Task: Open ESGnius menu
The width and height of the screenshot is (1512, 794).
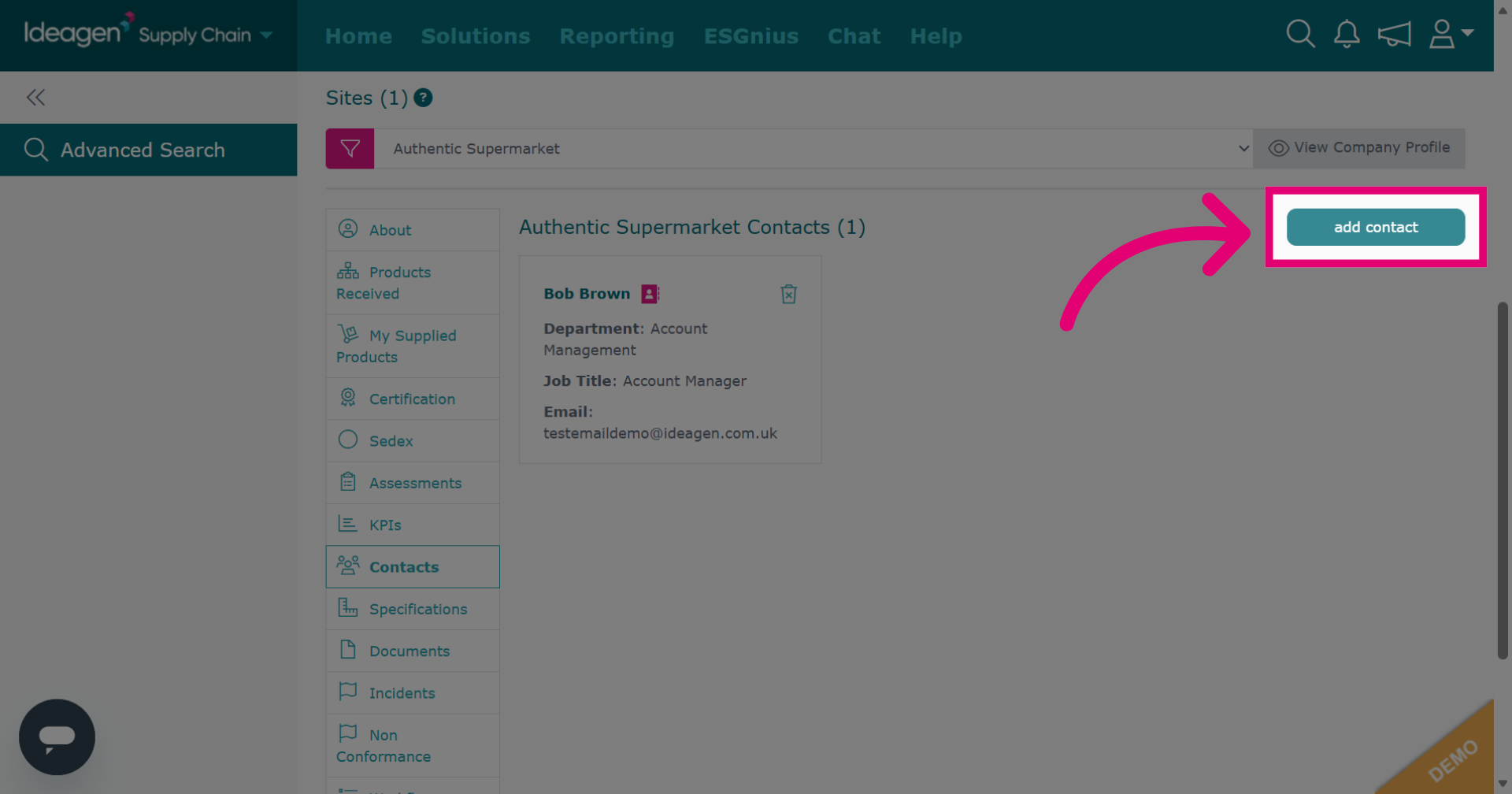Action: 751,36
